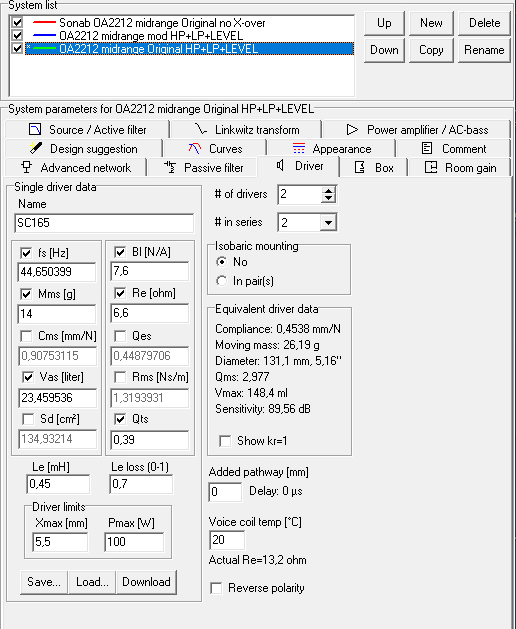Select isobaric mounting In pair(s)
The image size is (516, 629).
pyautogui.click(x=221, y=281)
